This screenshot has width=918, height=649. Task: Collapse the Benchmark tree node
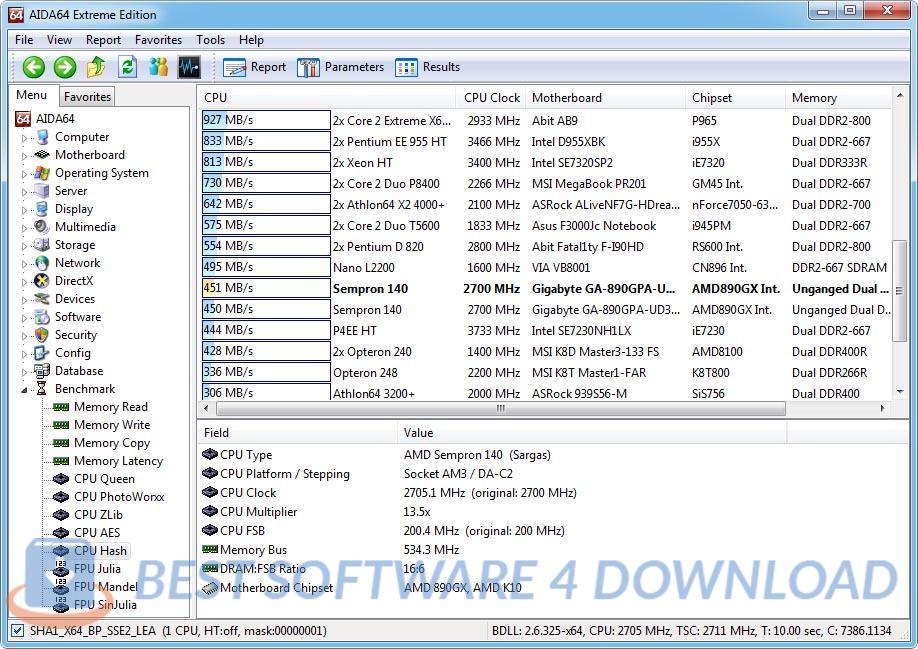pyautogui.click(x=25, y=390)
